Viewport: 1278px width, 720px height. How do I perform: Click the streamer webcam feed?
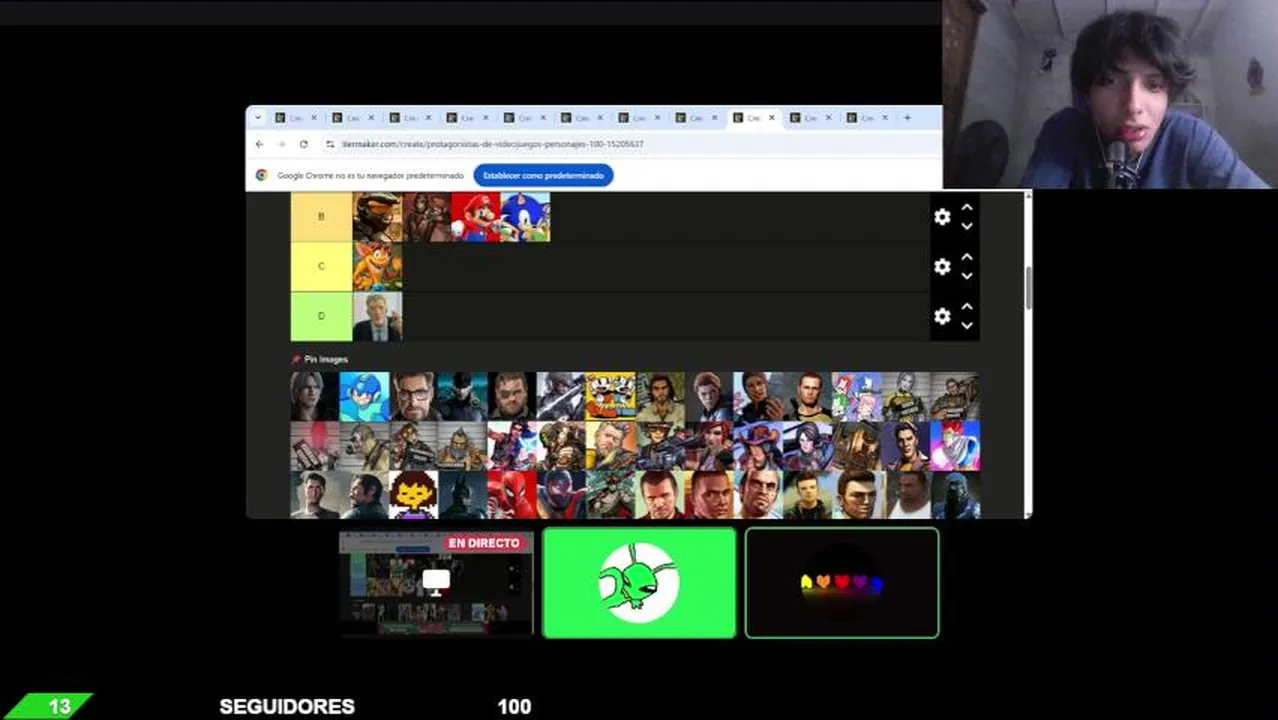pos(1110,94)
